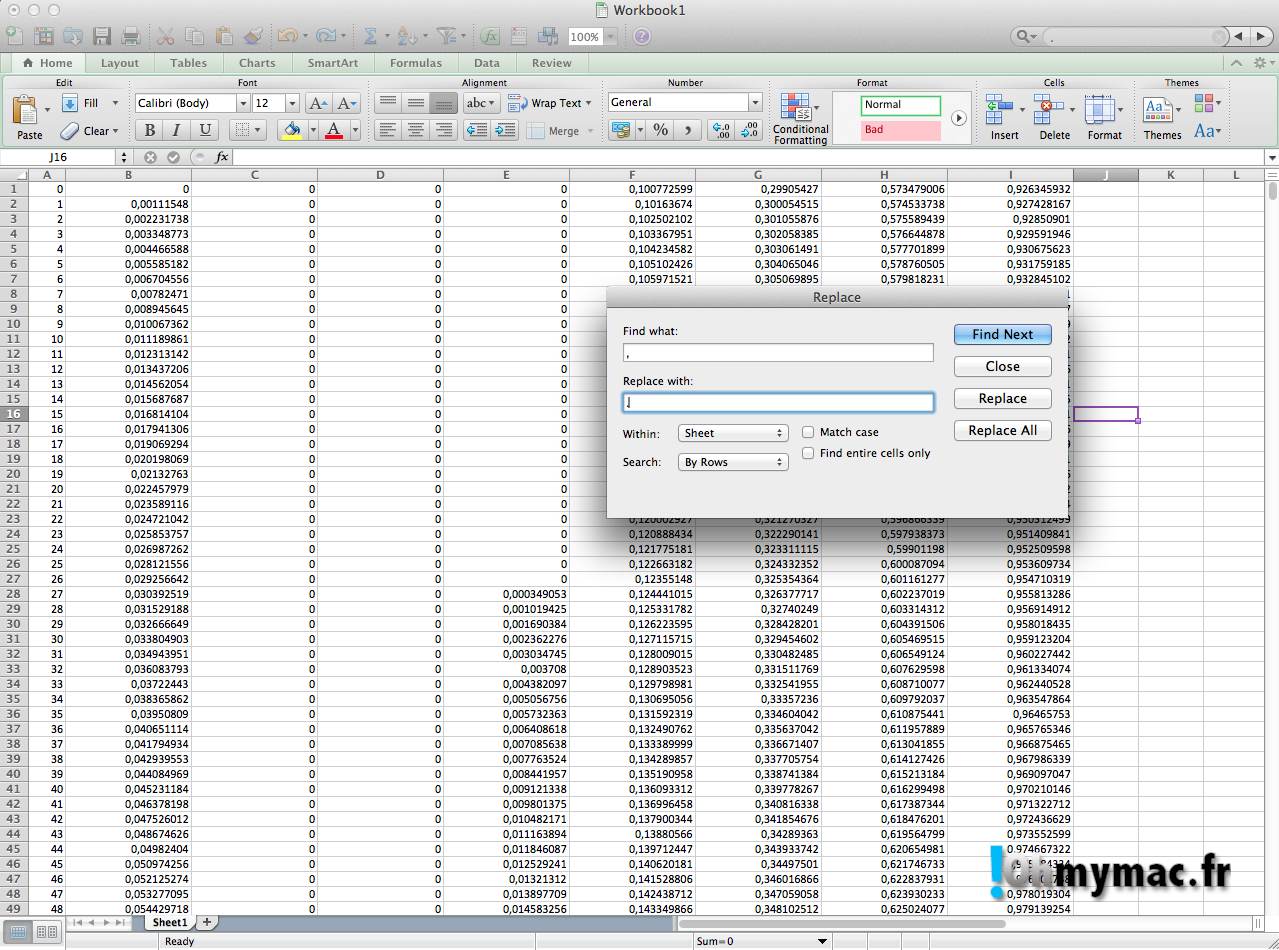This screenshot has height=950, width=1279.
Task: Click the Cut scissors icon
Action: tap(166, 36)
